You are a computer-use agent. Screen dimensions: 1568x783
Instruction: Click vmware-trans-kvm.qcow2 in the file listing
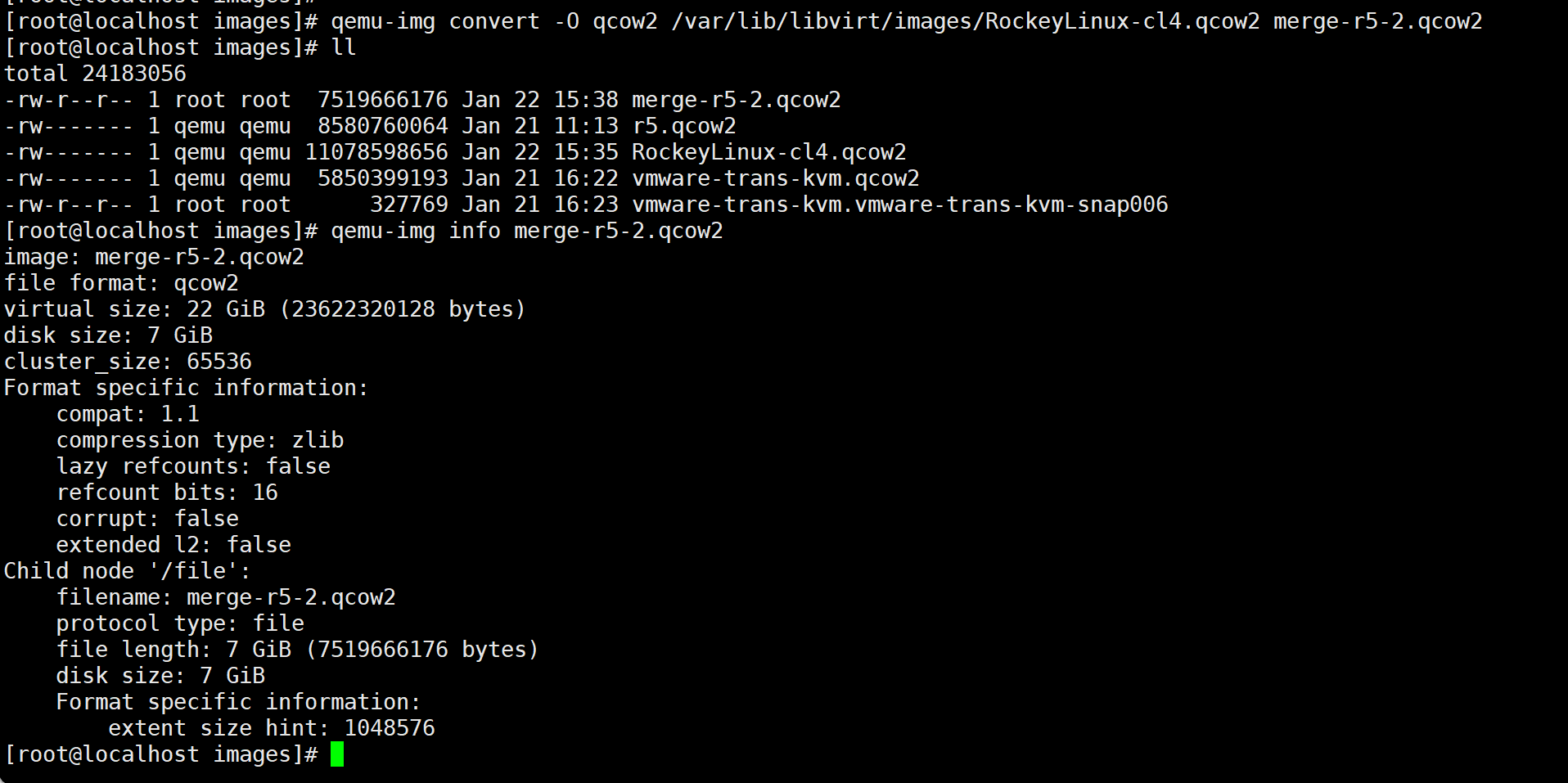pos(775,178)
